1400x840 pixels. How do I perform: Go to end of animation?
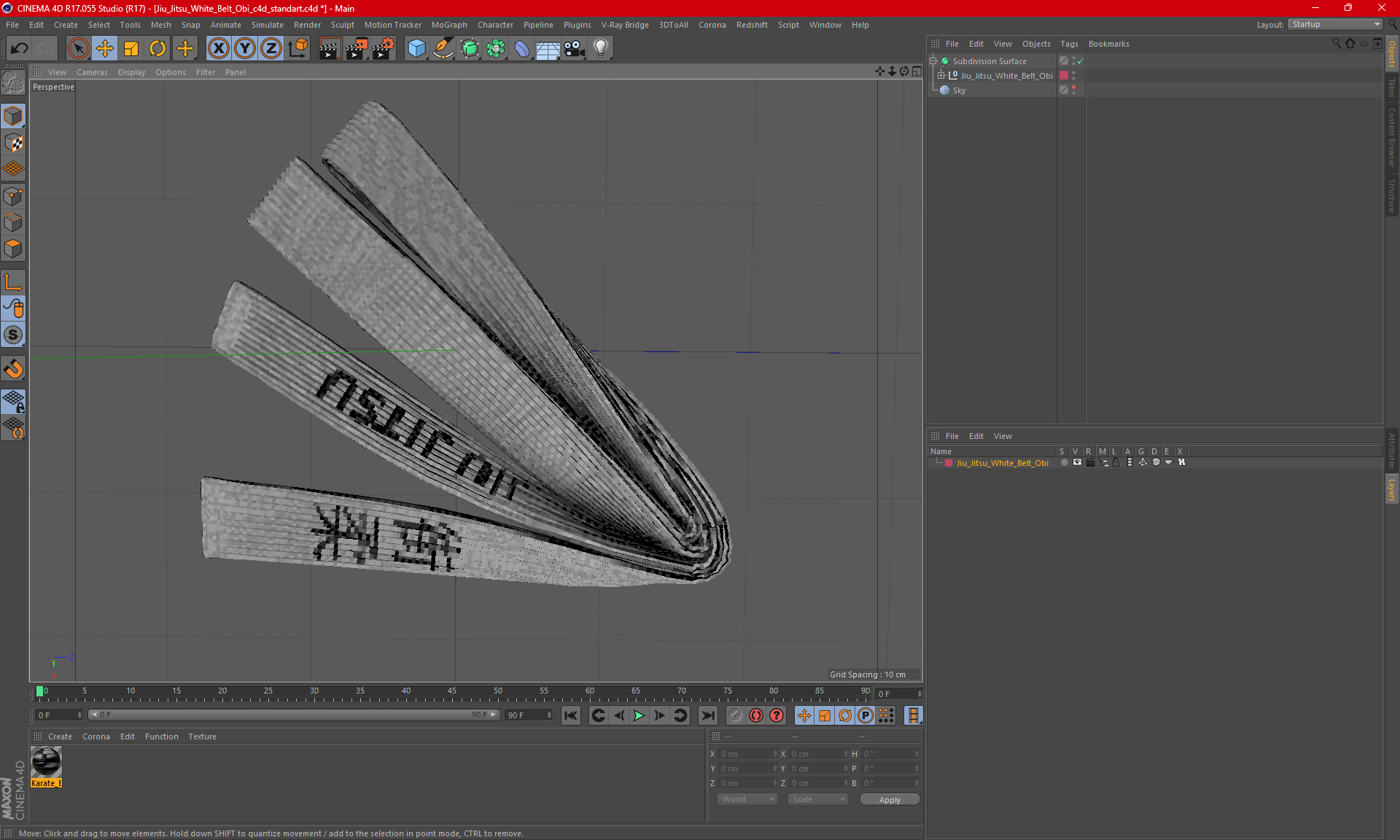pos(707,715)
